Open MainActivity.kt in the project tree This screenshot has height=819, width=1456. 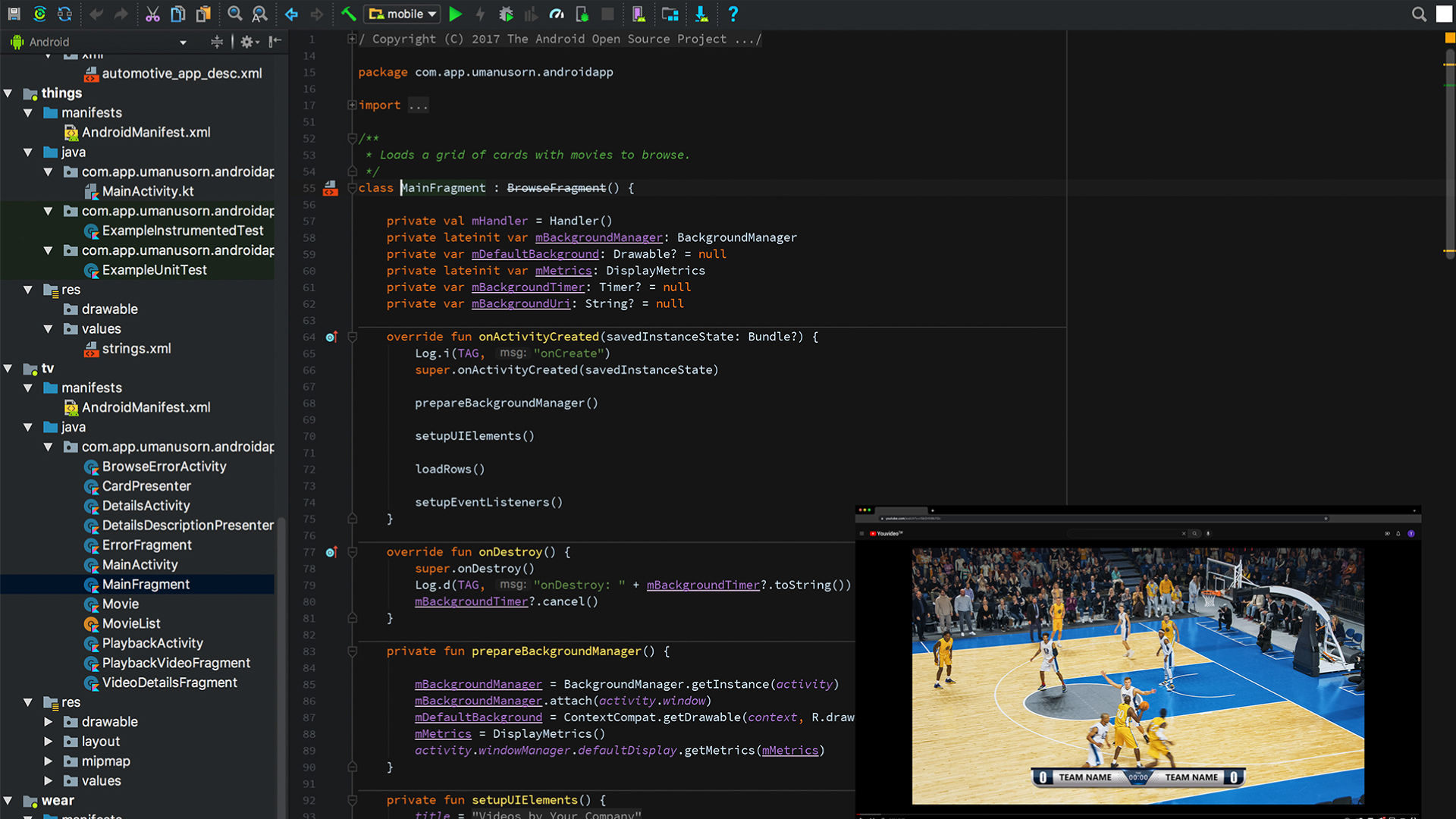pyautogui.click(x=148, y=191)
